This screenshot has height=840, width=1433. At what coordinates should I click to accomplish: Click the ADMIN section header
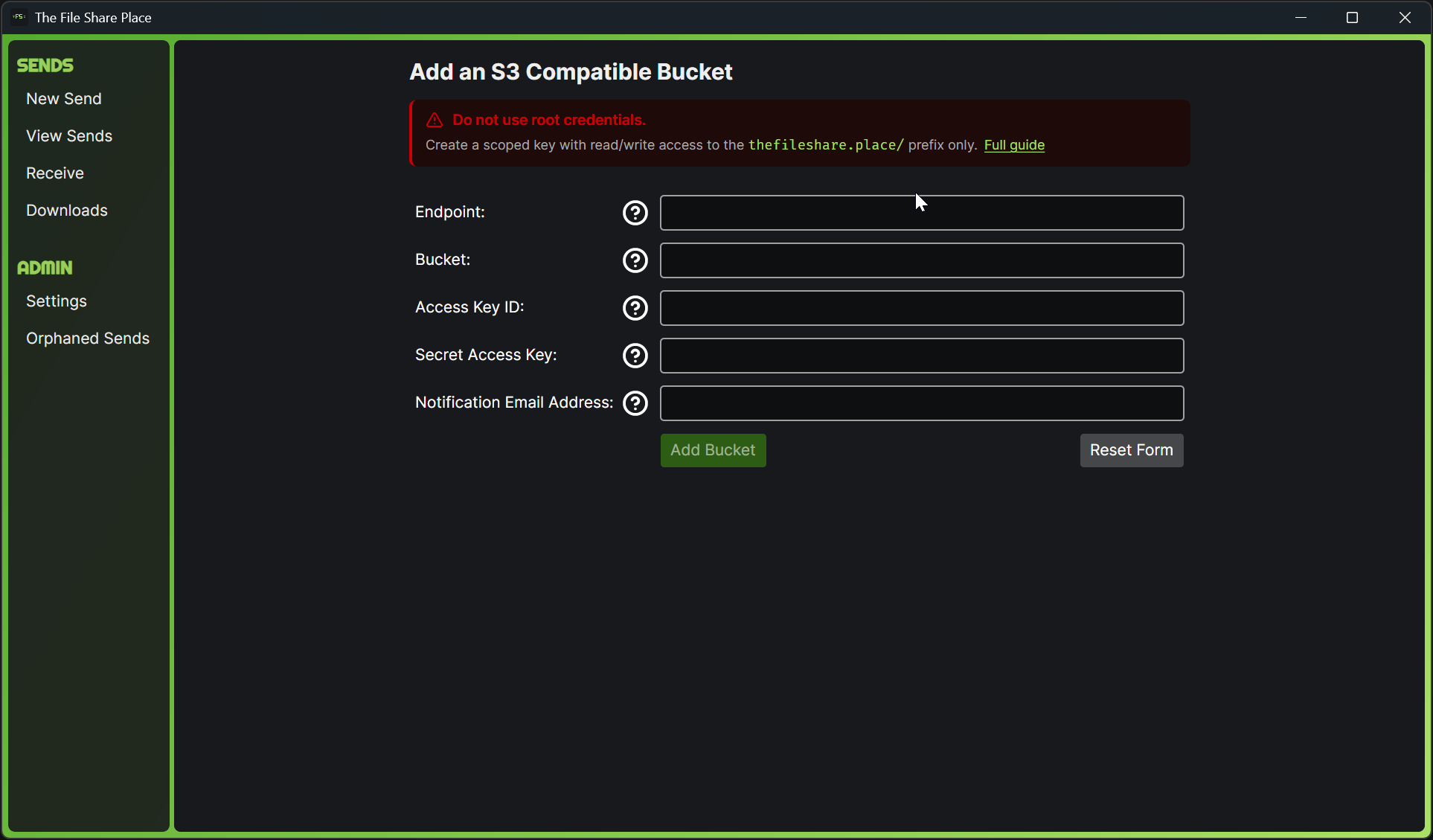pyautogui.click(x=45, y=268)
